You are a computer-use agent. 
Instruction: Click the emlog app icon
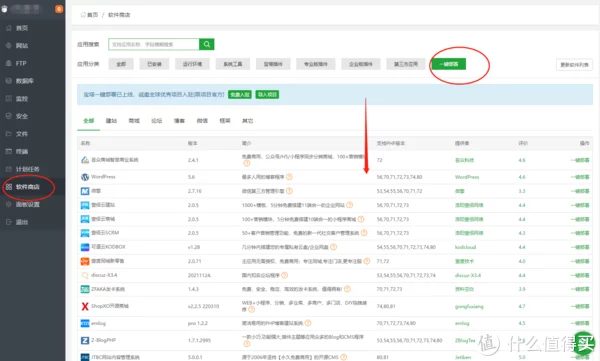(x=85, y=323)
